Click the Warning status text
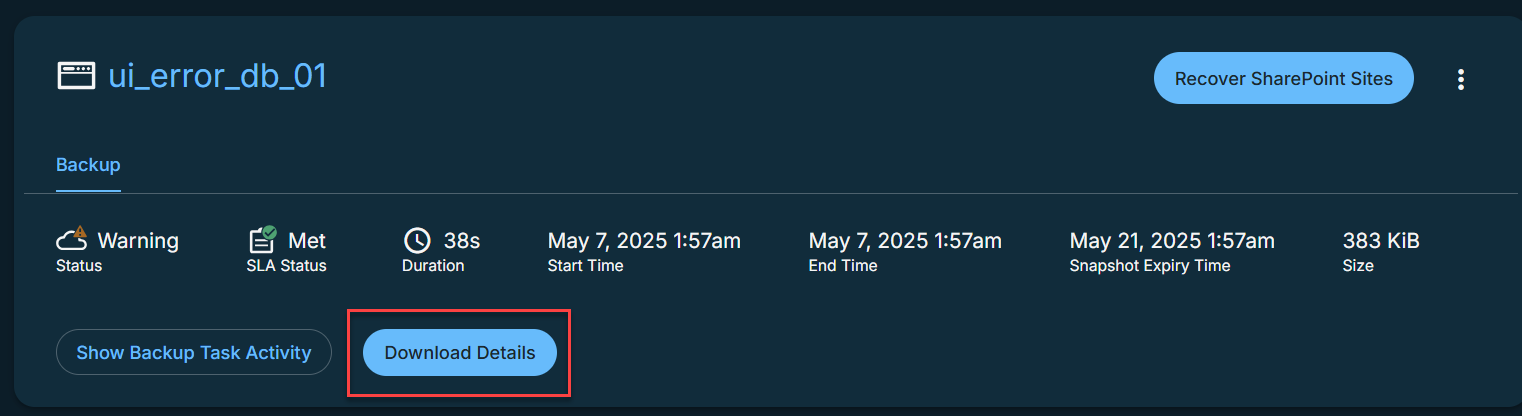Viewport: 1522px width, 416px height. [138, 241]
